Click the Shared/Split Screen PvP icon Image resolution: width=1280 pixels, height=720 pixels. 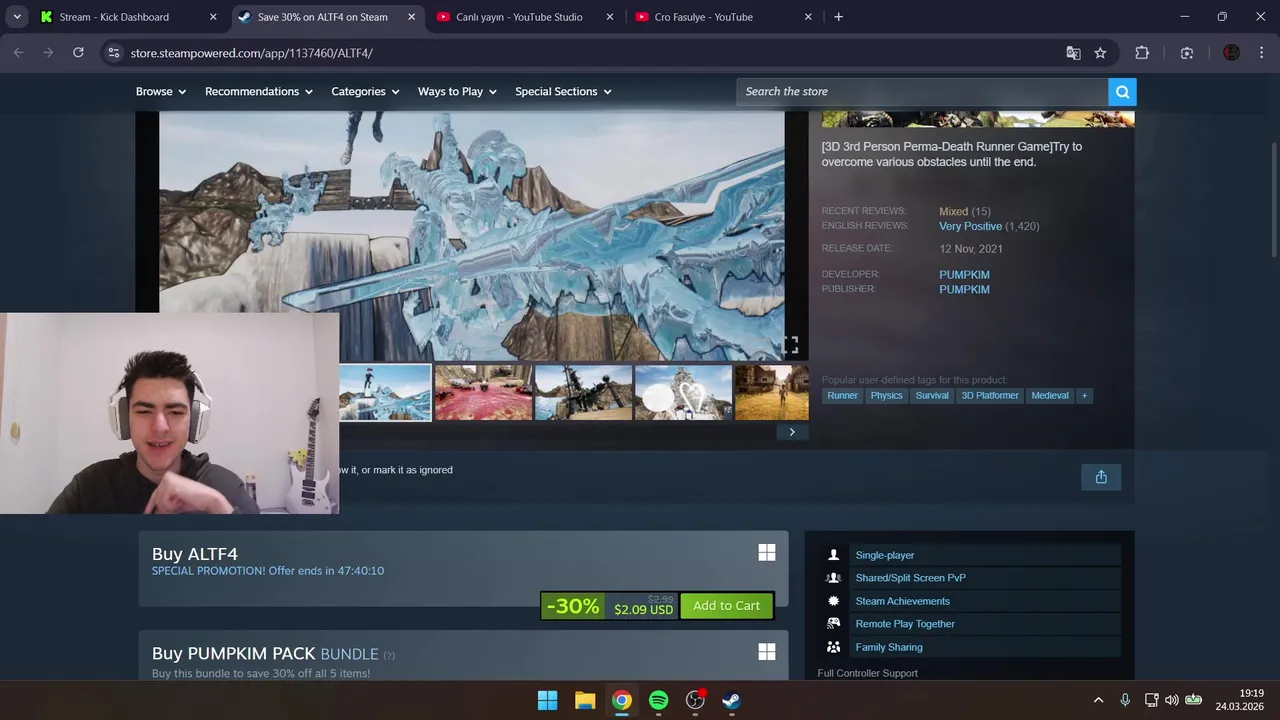(x=833, y=578)
